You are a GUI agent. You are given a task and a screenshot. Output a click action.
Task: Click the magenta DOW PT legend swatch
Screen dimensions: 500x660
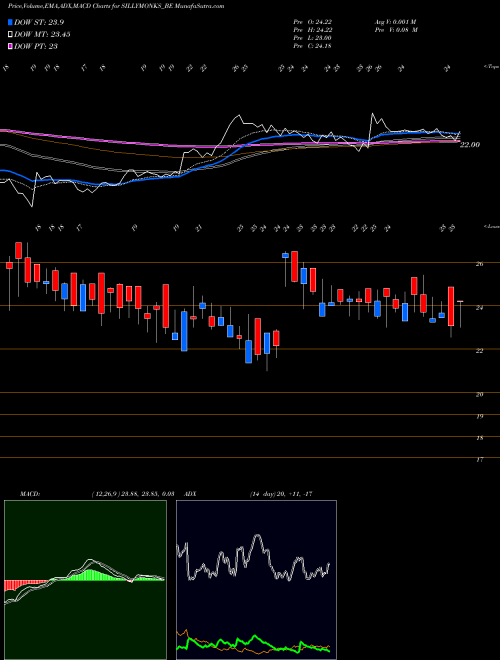tap(10, 46)
